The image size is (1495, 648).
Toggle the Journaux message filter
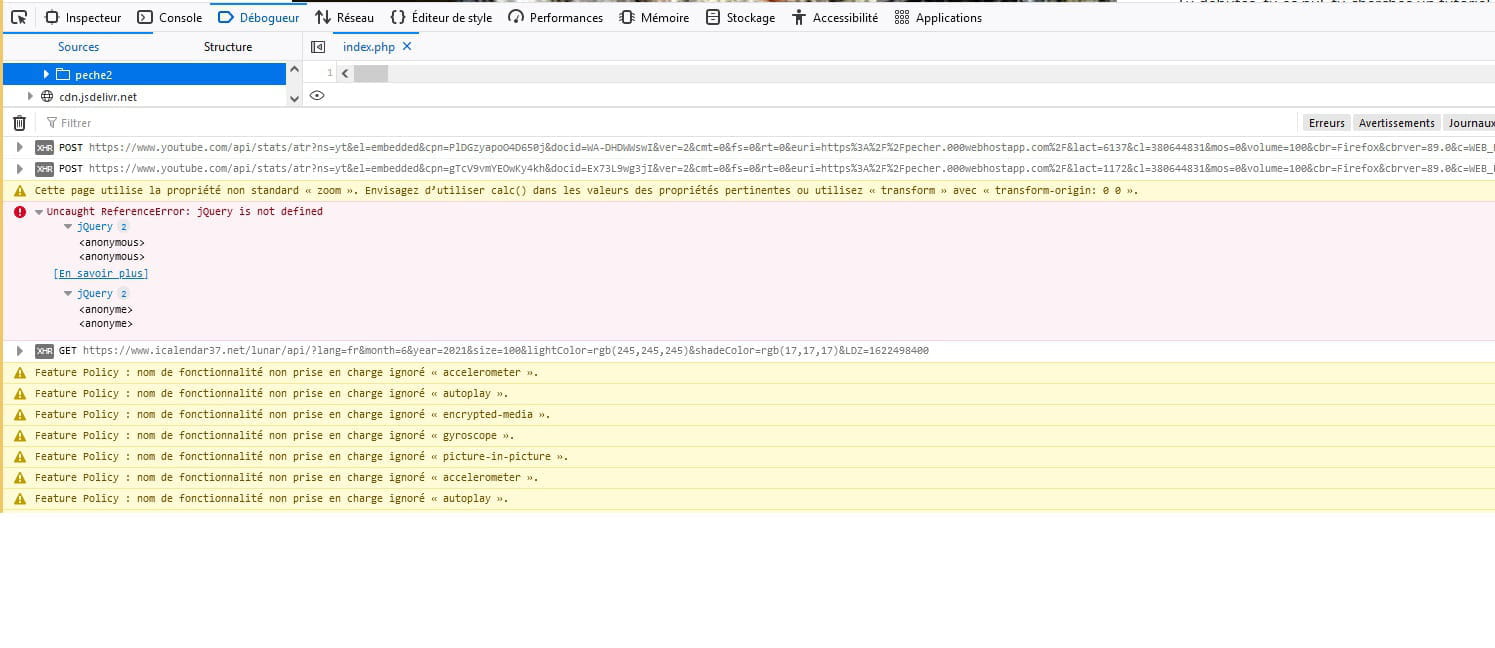(1470, 122)
